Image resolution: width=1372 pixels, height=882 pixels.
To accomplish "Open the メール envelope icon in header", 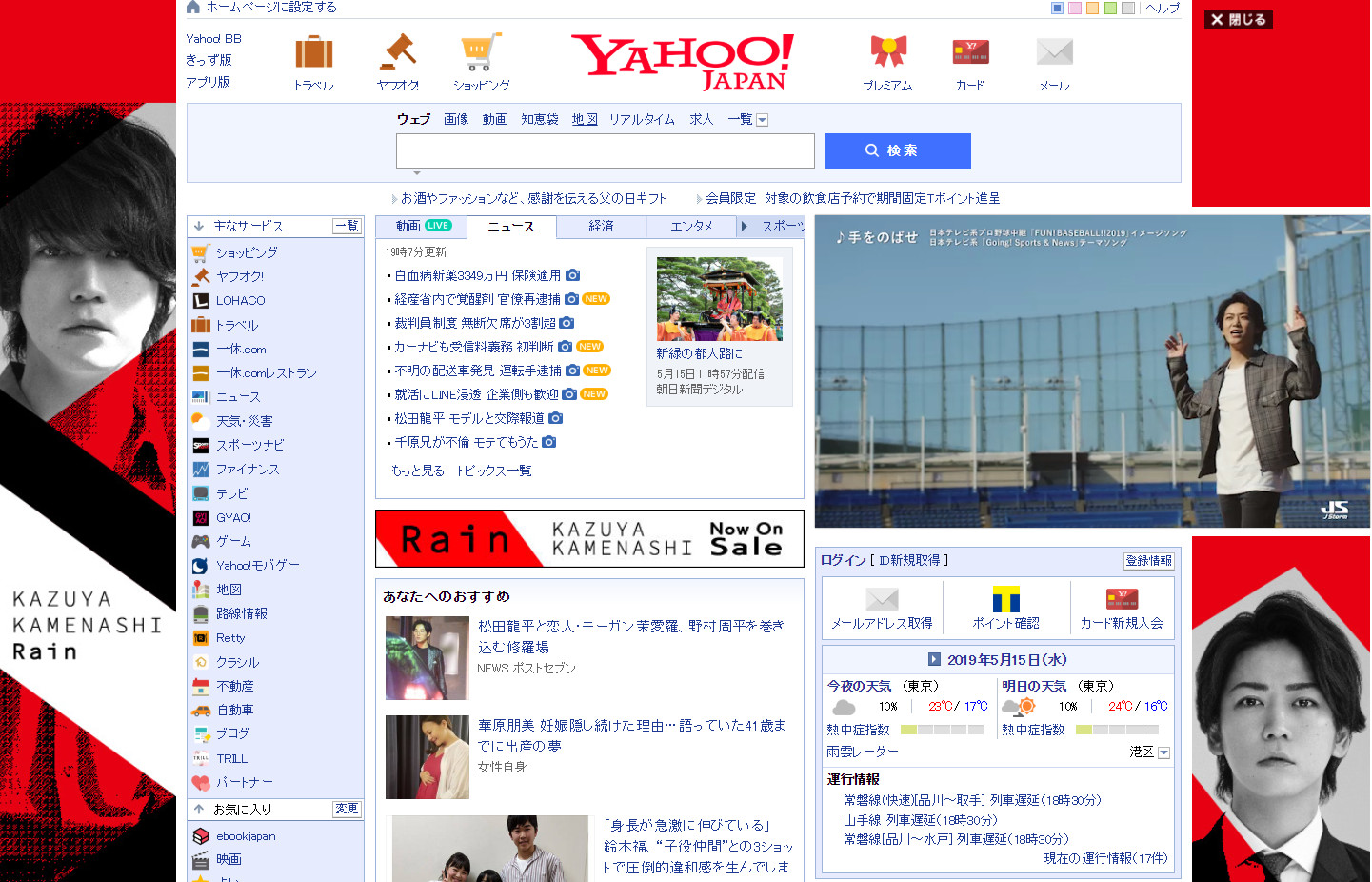I will pyautogui.click(x=1054, y=51).
